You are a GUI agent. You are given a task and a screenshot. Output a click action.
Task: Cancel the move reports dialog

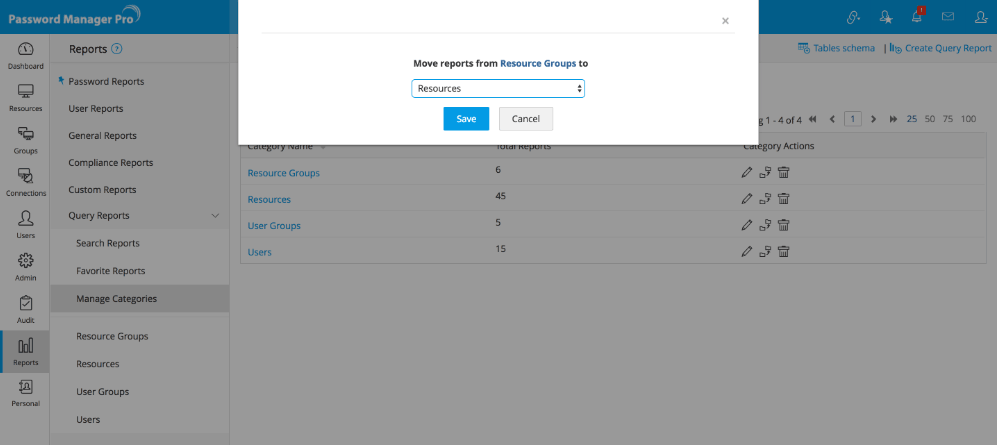[526, 119]
